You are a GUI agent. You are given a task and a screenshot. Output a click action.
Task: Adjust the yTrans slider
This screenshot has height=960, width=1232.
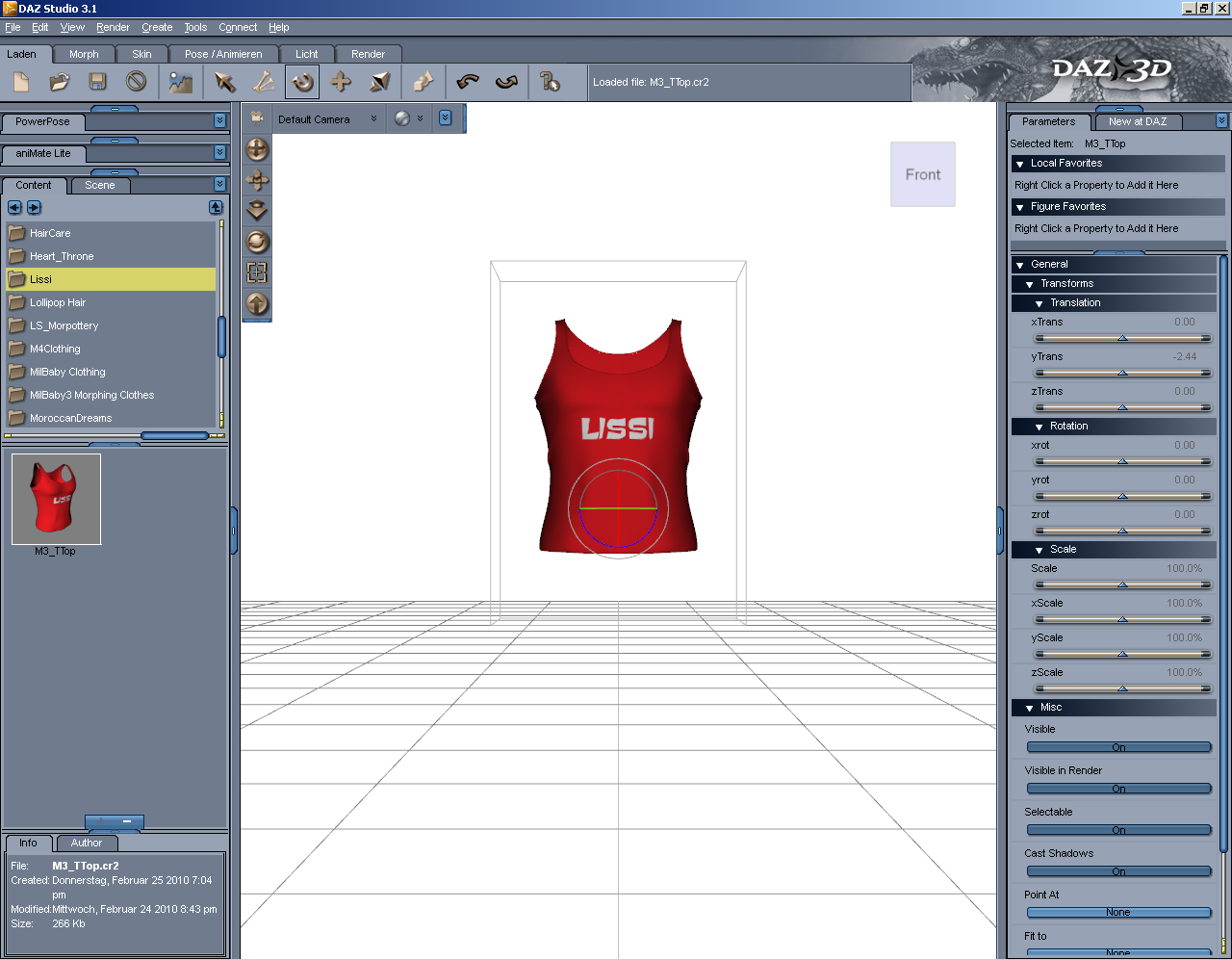pyautogui.click(x=1122, y=374)
